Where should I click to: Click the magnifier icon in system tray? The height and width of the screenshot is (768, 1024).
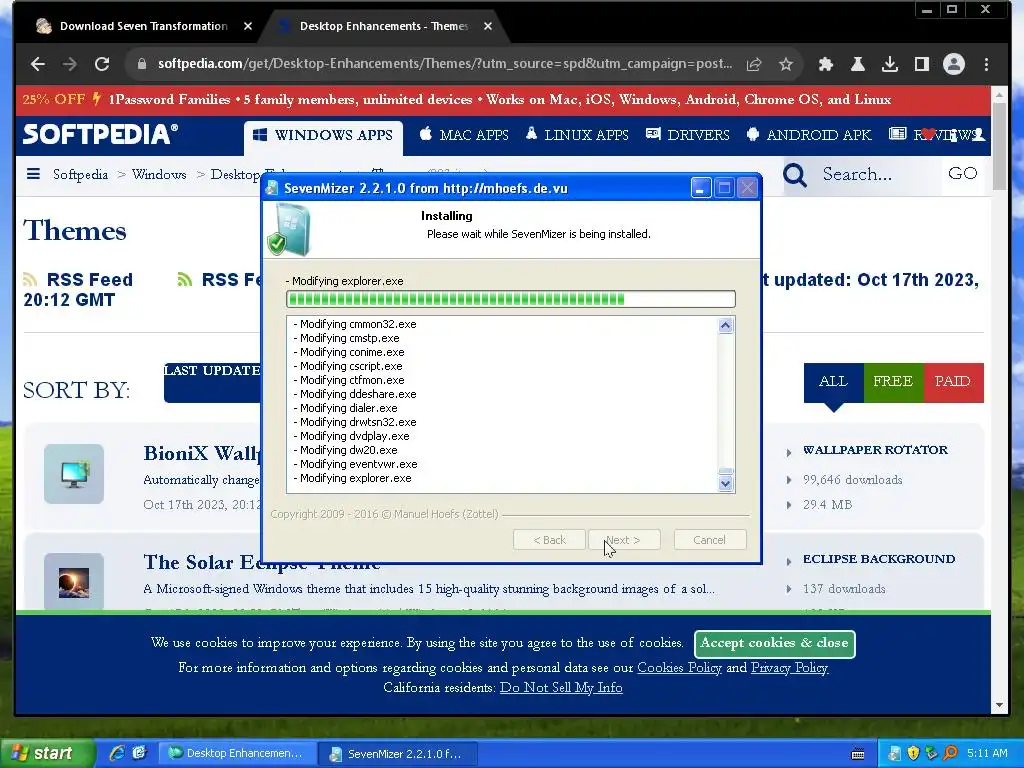(x=950, y=753)
